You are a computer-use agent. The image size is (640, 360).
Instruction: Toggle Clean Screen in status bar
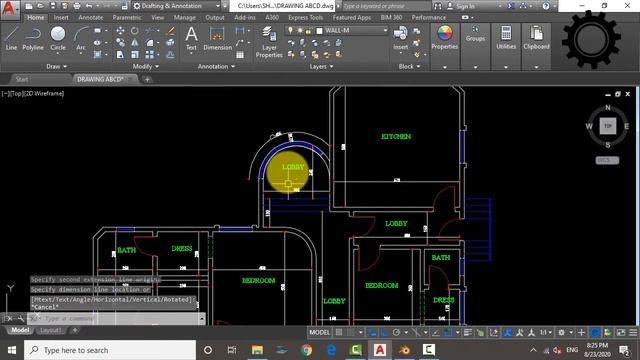tap(620, 333)
